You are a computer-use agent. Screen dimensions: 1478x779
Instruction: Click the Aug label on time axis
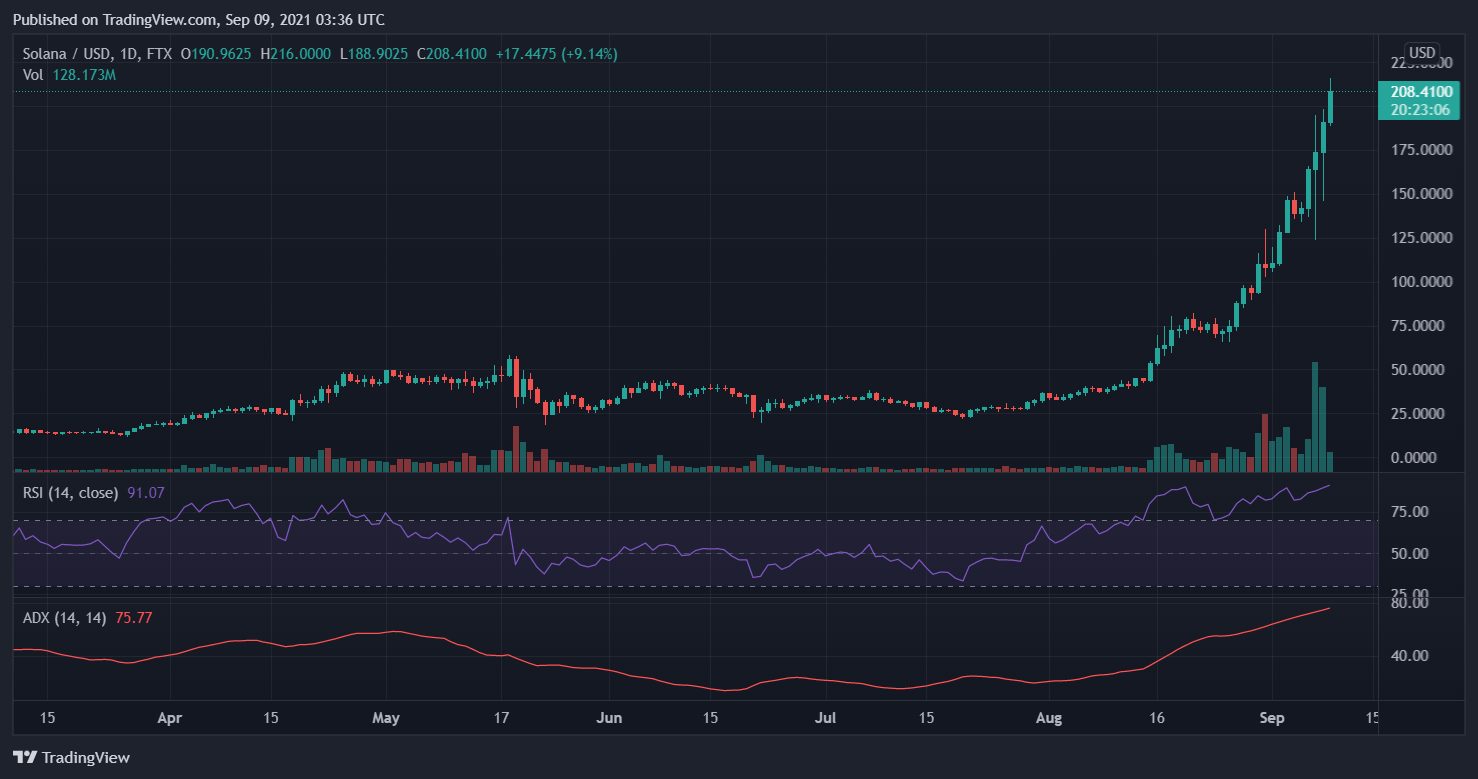click(x=1049, y=718)
